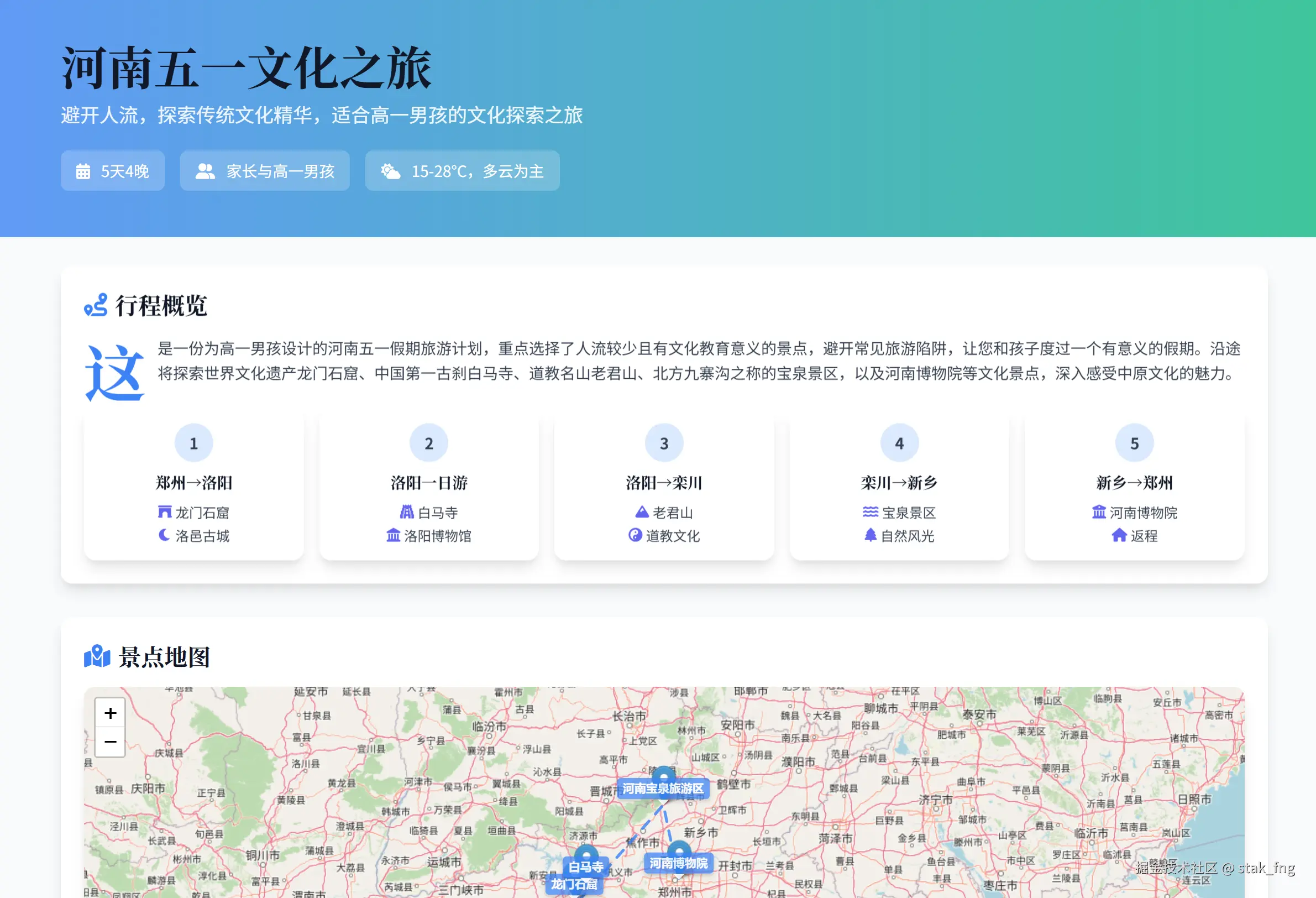Click the yin-yang icon beside 道教文化
The width and height of the screenshot is (1316, 898).
[635, 535]
